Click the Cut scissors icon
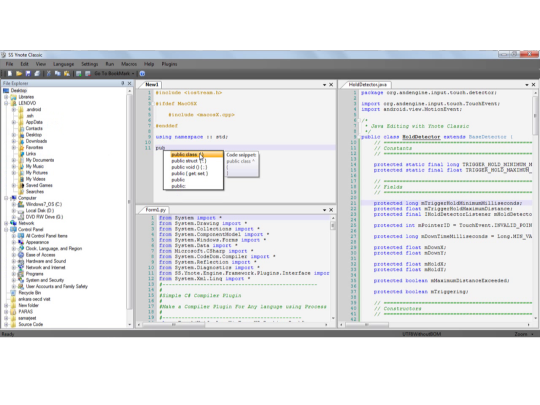This screenshot has width=540, height=405. [49, 73]
